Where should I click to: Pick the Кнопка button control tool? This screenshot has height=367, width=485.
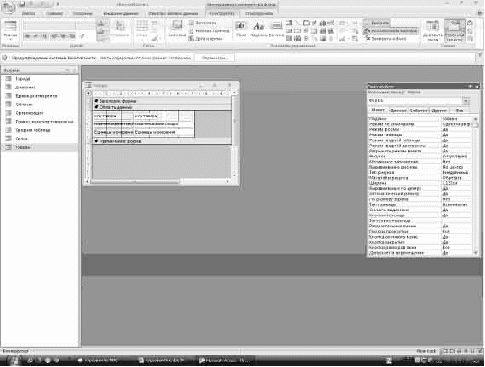[277, 29]
